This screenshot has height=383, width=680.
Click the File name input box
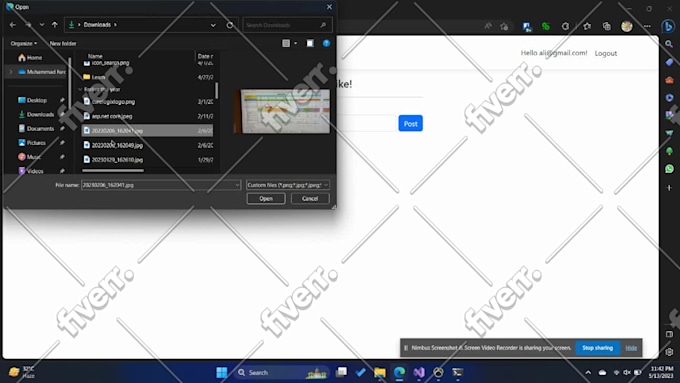(157, 185)
